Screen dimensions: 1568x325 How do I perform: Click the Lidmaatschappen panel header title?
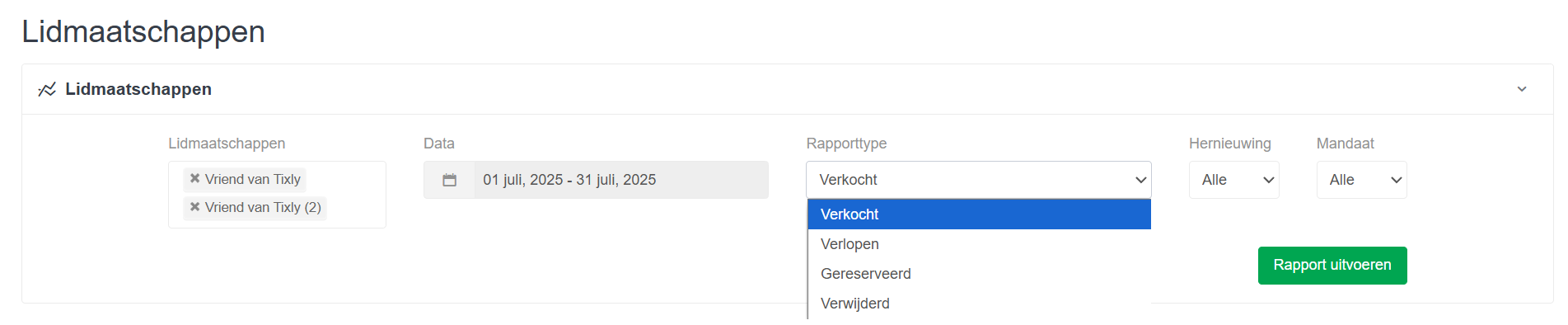point(138,89)
